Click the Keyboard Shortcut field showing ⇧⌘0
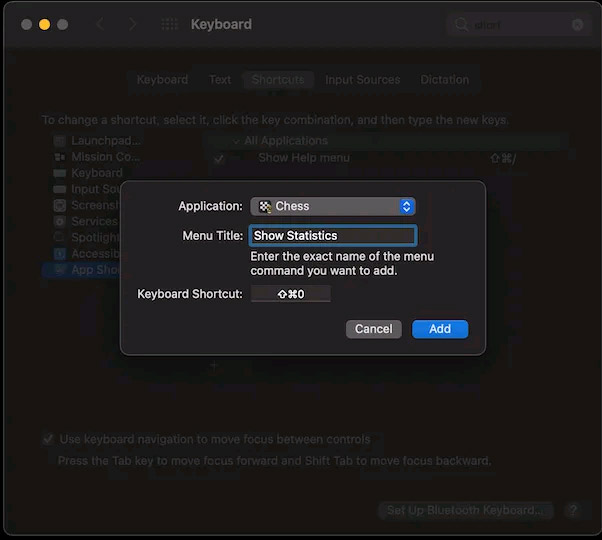The width and height of the screenshot is (602, 540). click(x=291, y=294)
